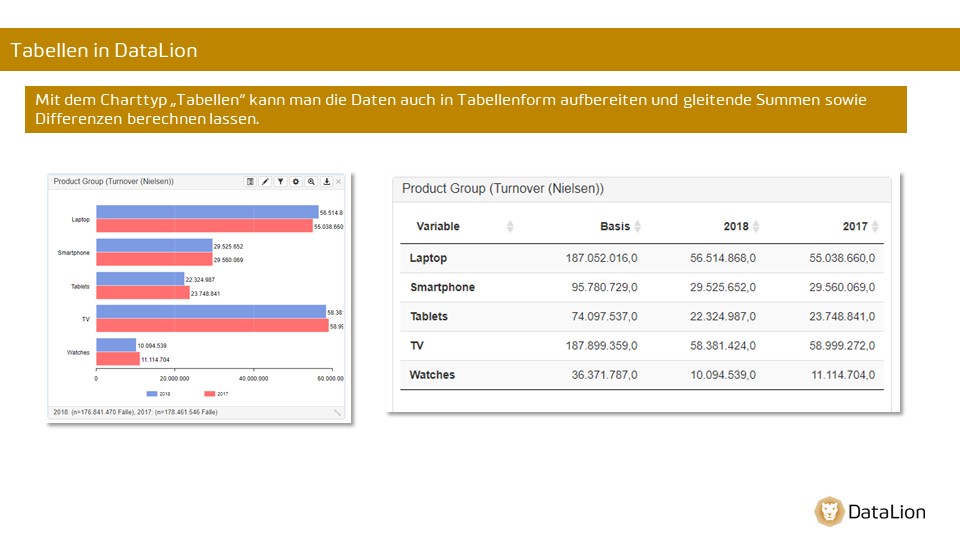Image resolution: width=960 pixels, height=540 pixels.
Task: Click the blue Laptop 2018 bar
Action: click(207, 212)
